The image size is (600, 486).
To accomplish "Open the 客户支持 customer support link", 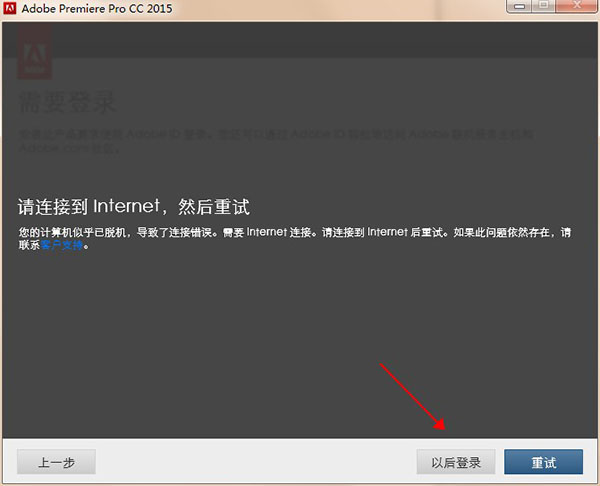I will (x=64, y=245).
